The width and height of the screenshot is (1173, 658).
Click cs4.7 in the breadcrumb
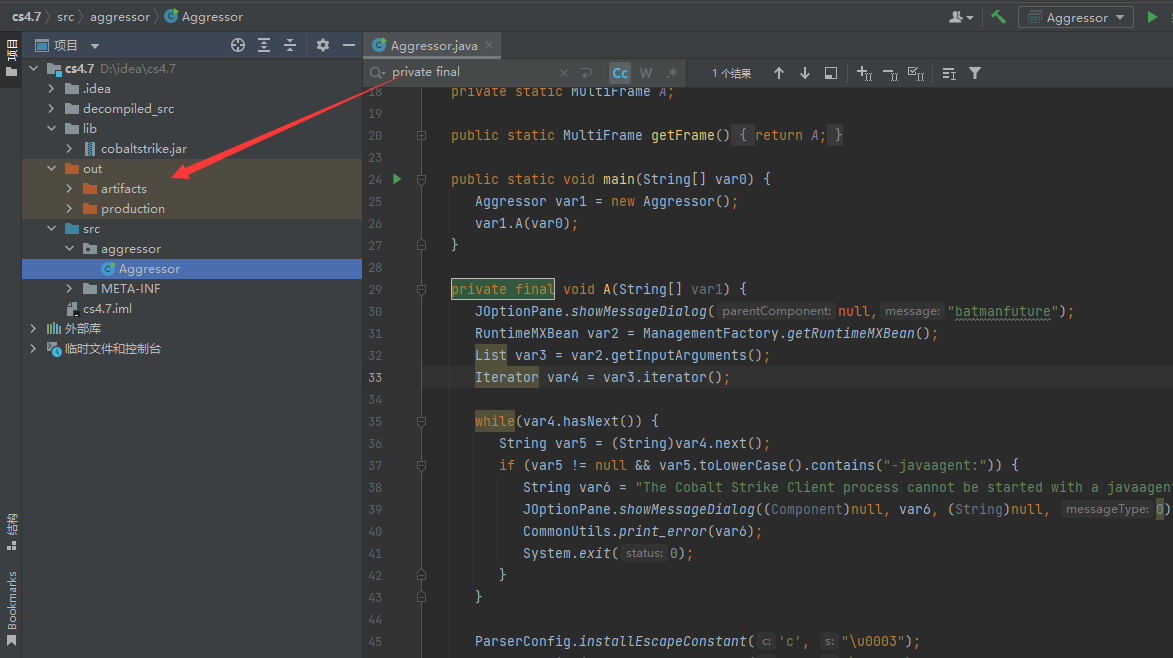pyautogui.click(x=26, y=16)
